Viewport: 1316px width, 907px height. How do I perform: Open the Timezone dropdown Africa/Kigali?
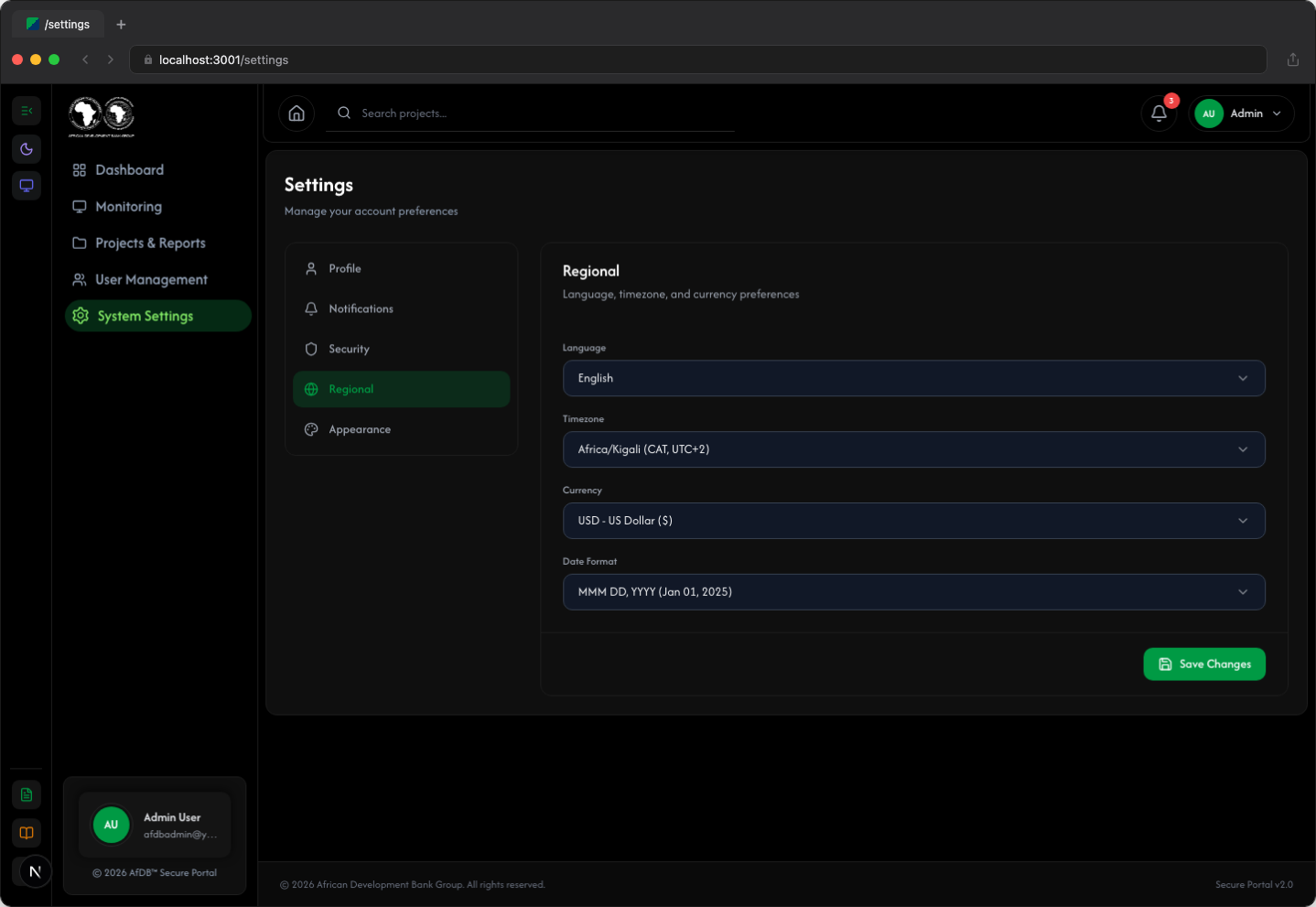click(x=913, y=449)
